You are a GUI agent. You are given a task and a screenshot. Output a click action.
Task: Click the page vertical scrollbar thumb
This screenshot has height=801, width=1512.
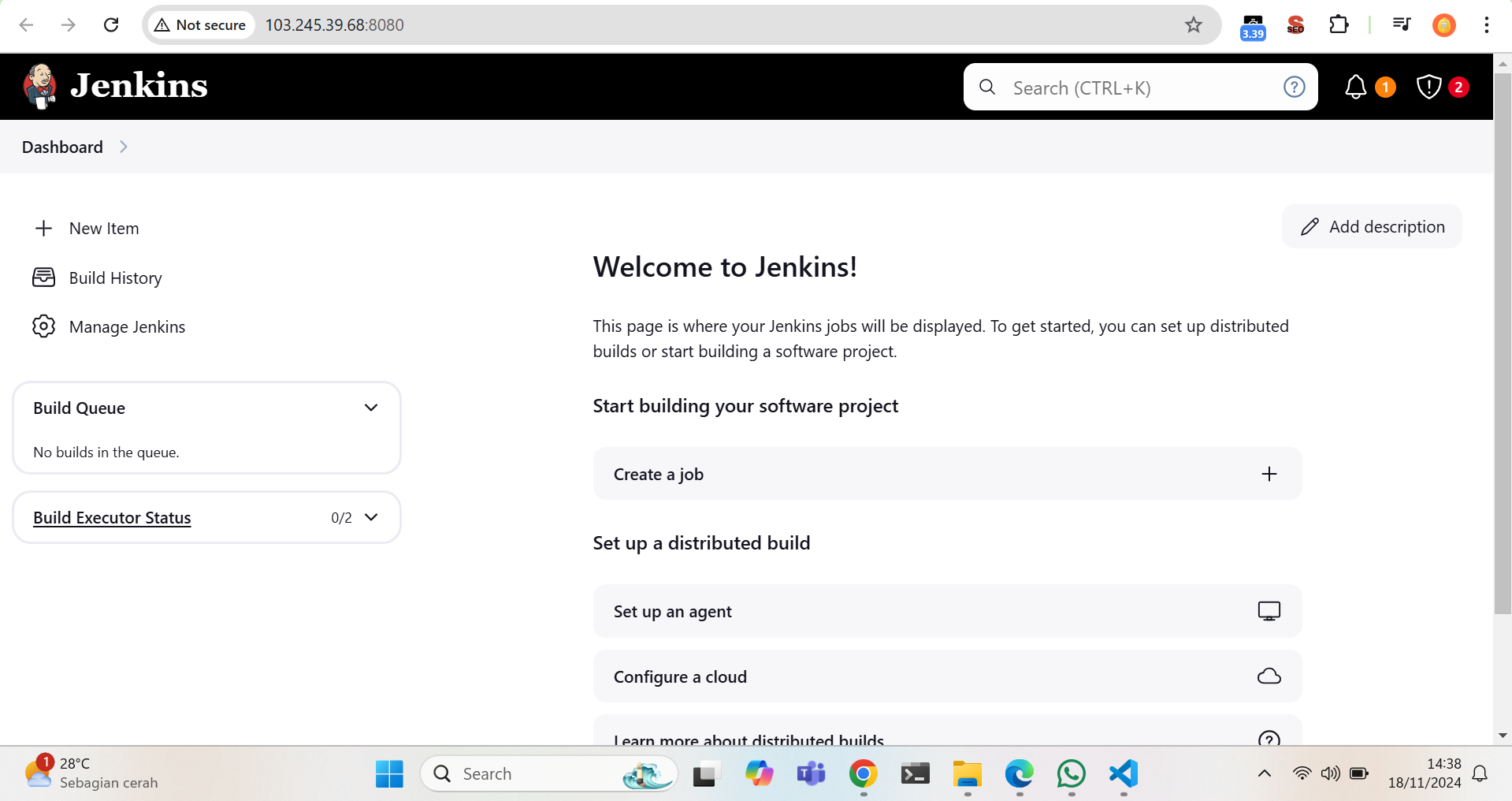pos(1503,343)
